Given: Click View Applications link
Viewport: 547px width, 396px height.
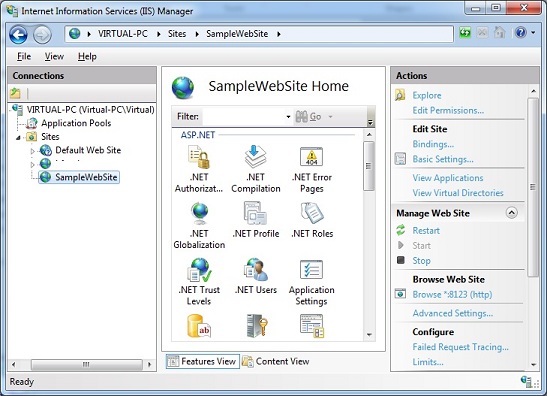Looking at the screenshot, I should (x=448, y=178).
